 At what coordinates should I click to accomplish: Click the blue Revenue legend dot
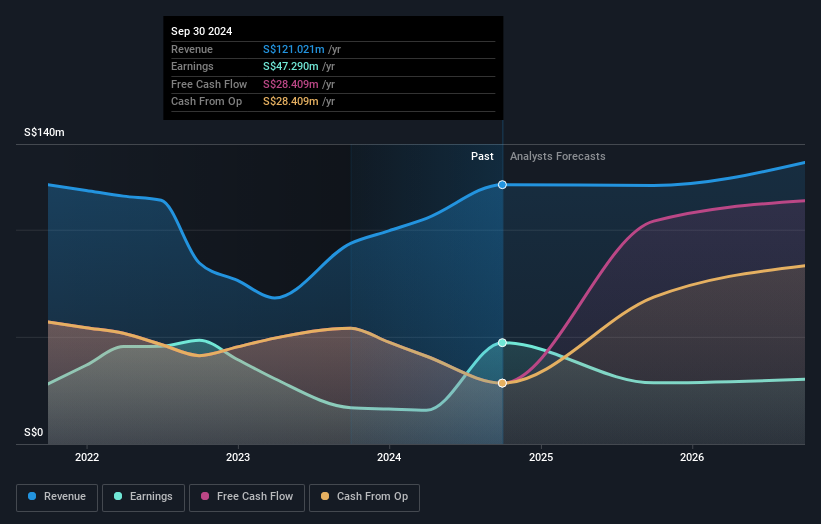pos(32,496)
